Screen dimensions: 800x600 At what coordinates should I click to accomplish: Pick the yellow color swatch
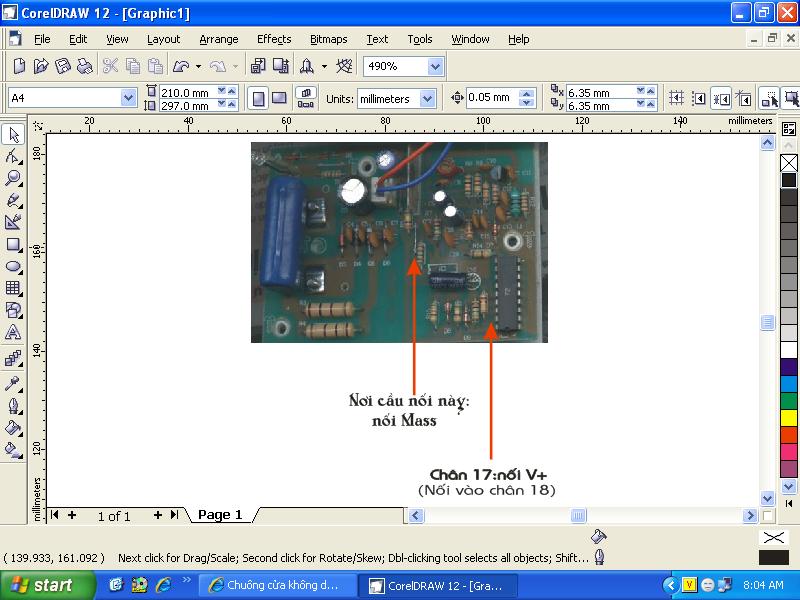(789, 417)
